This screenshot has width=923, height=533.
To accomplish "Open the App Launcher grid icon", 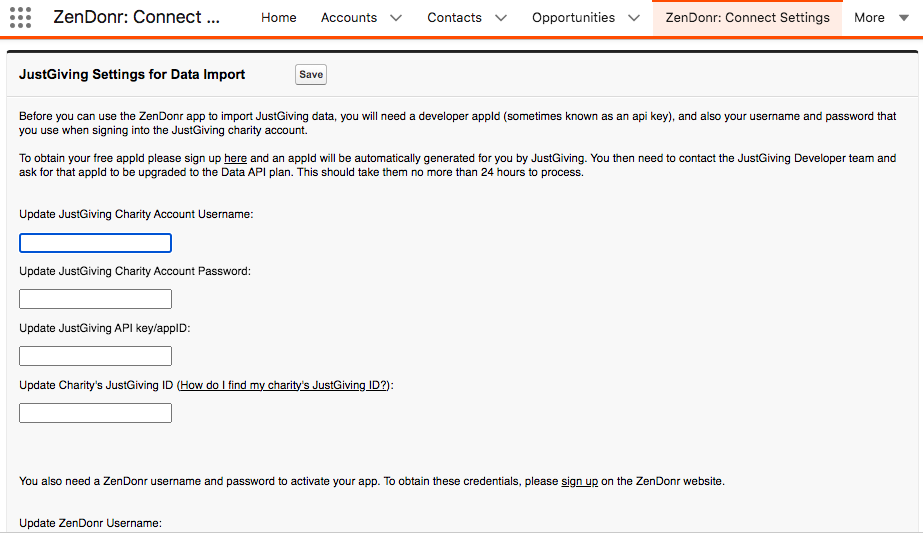I will coord(20,17).
